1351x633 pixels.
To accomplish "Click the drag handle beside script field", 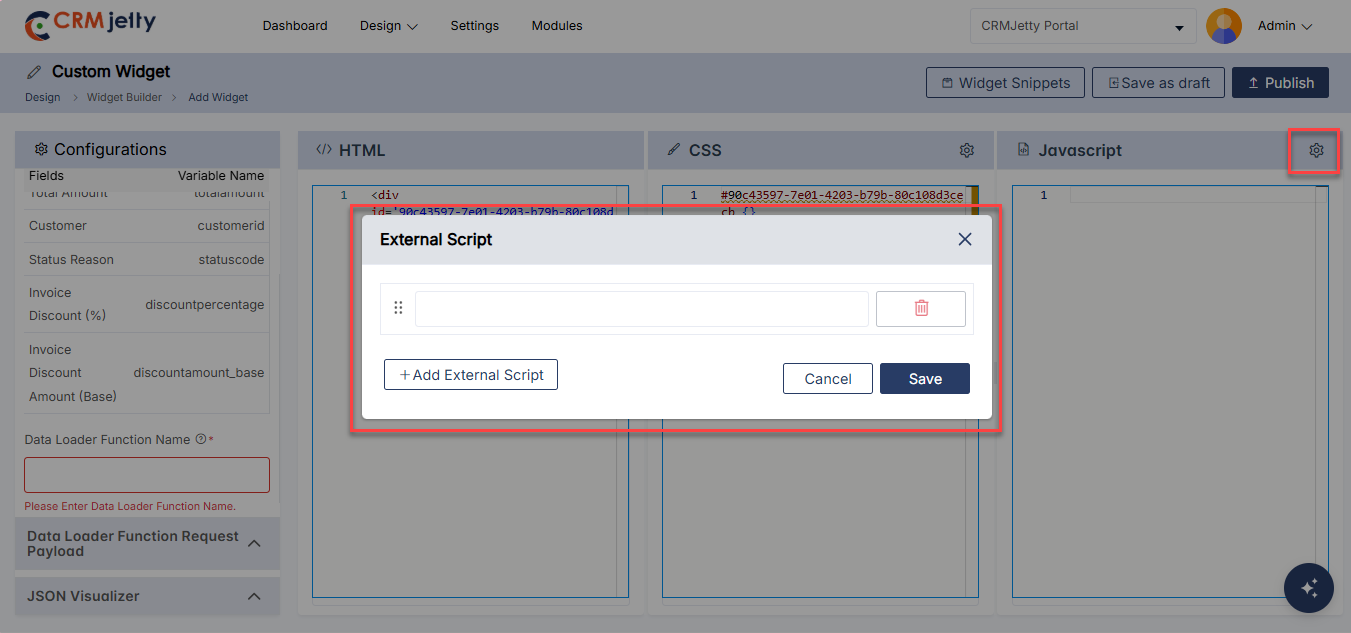I will (398, 308).
